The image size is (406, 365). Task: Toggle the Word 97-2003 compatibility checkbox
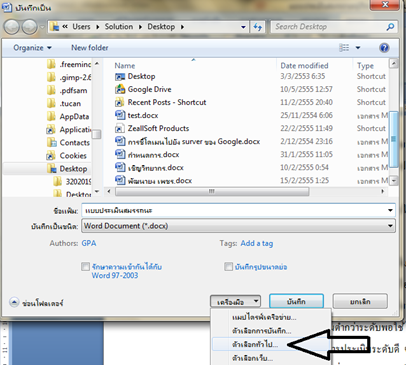tap(85, 267)
